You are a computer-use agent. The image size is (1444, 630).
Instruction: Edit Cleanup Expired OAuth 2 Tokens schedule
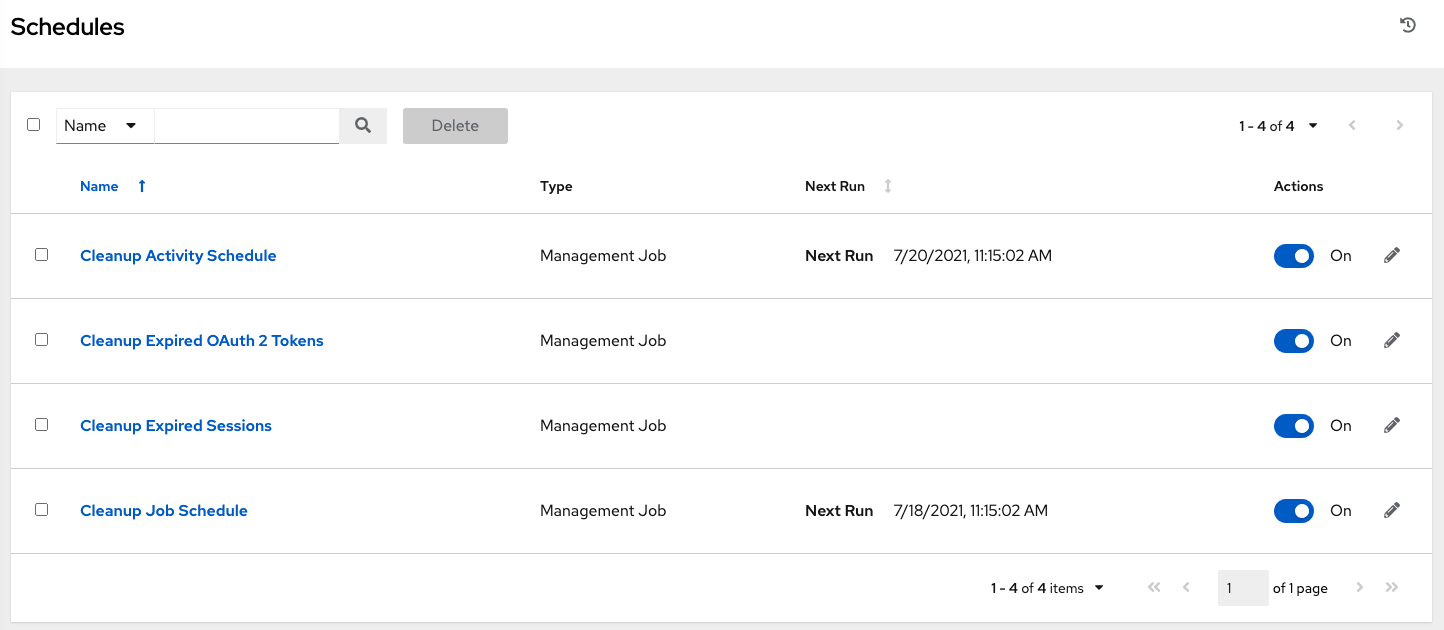[x=1392, y=340]
